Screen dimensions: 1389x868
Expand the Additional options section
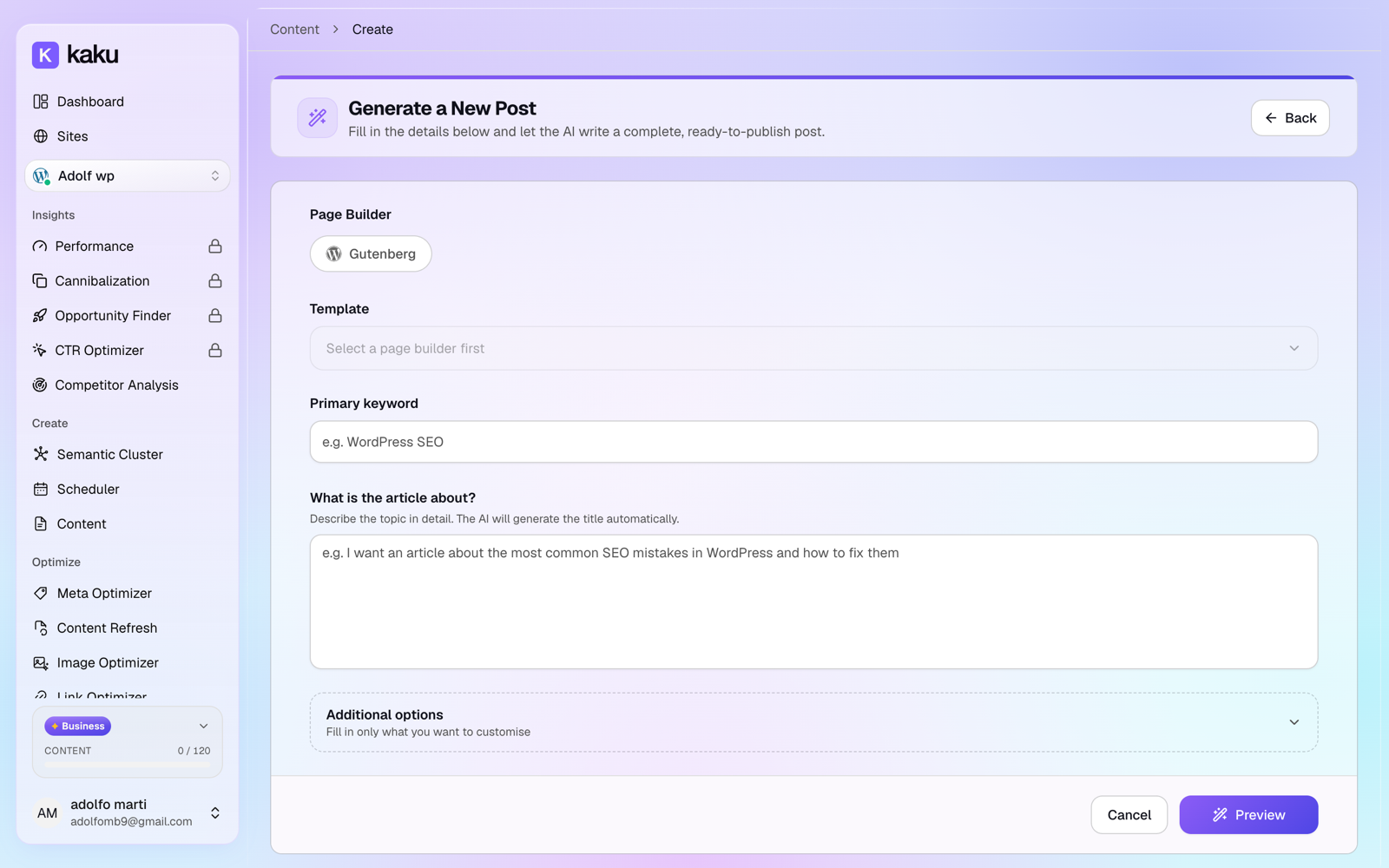tap(813, 722)
